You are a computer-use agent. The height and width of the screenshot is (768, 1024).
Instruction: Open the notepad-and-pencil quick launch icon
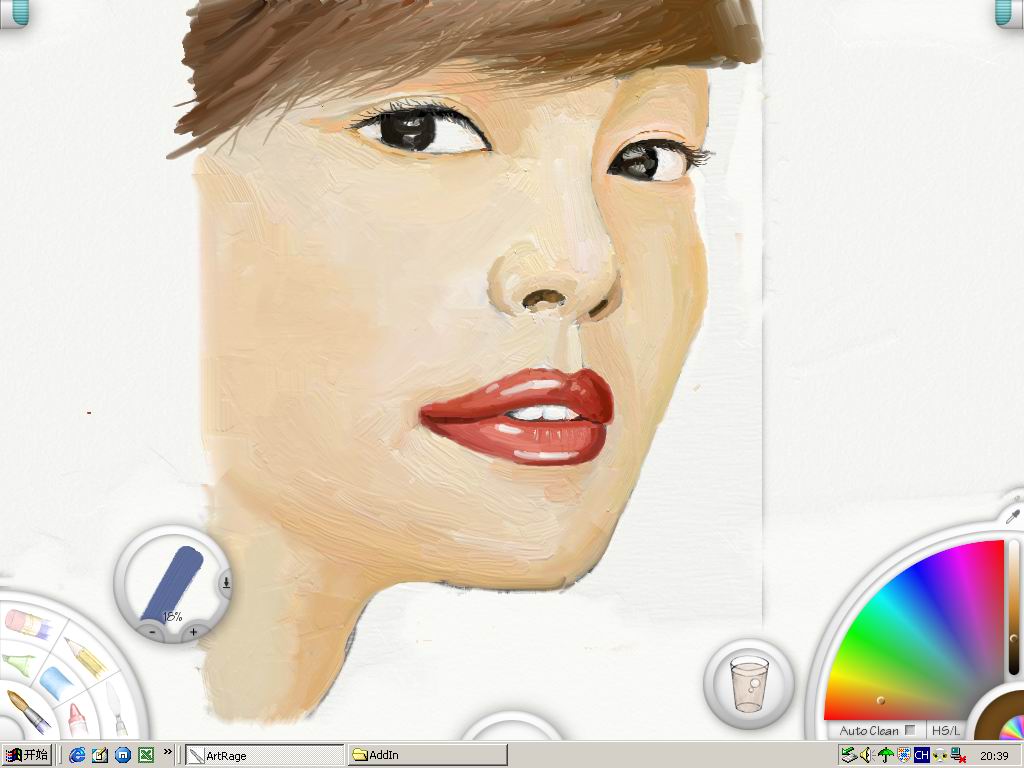coord(100,755)
